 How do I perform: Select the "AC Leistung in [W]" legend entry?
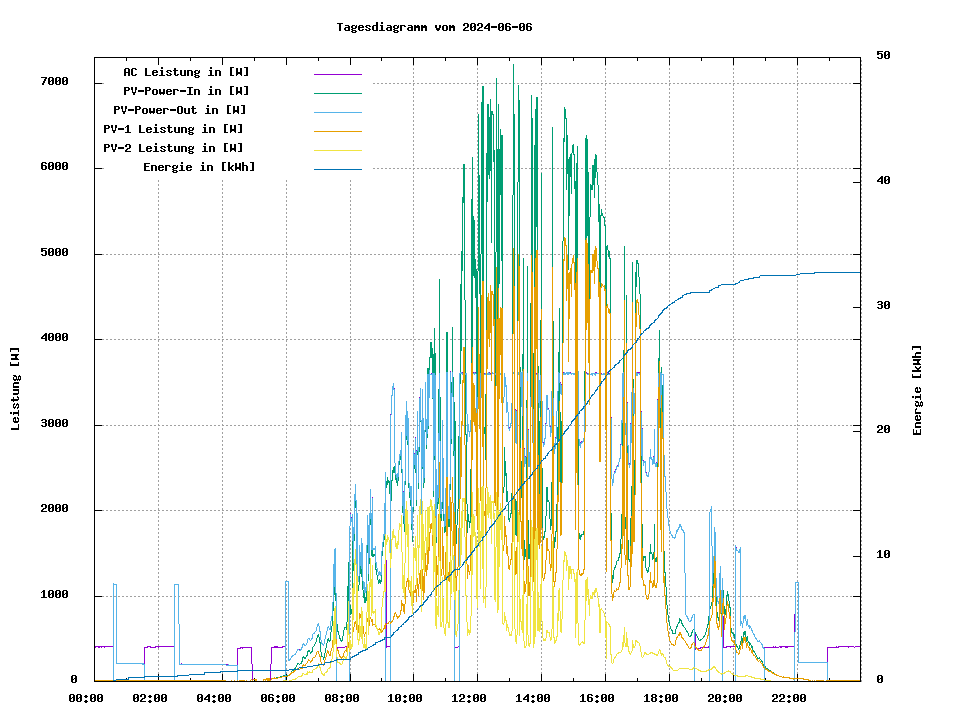tap(186, 73)
